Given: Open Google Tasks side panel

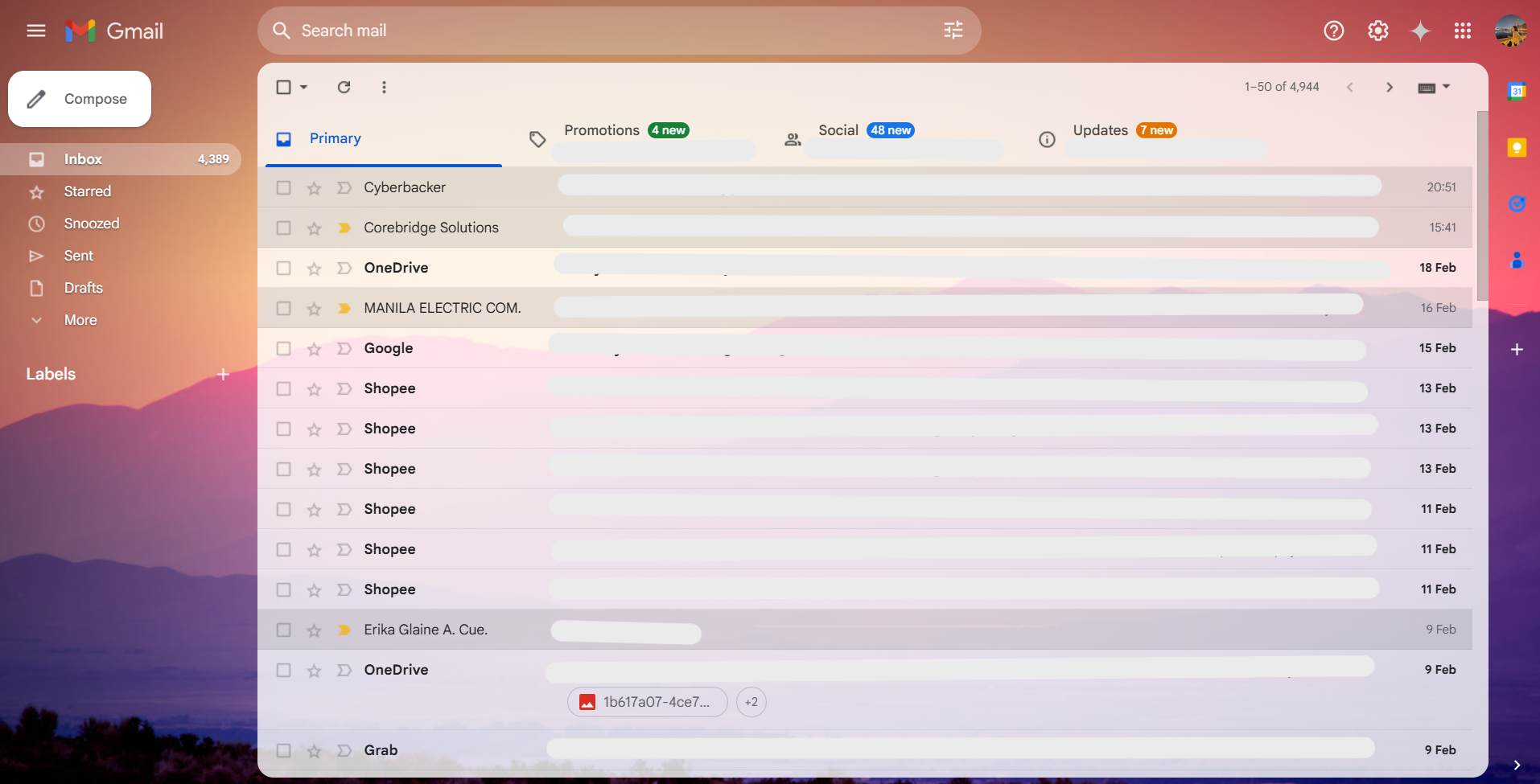Looking at the screenshot, I should (x=1517, y=204).
